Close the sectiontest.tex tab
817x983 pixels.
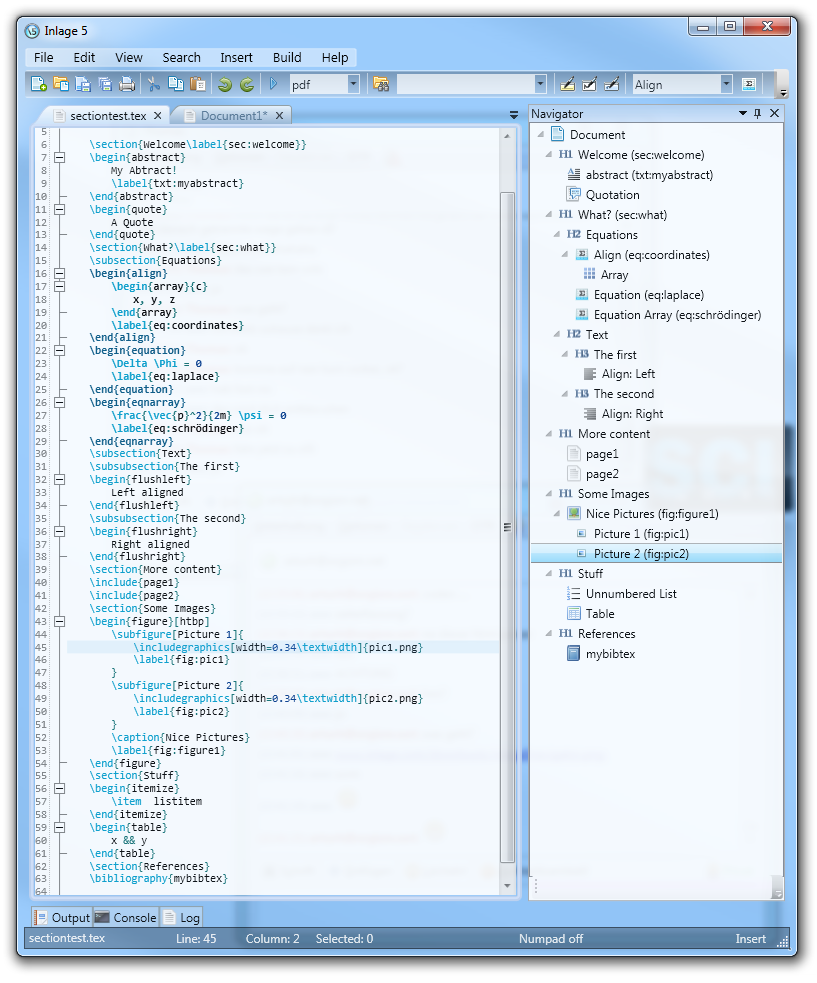click(158, 115)
